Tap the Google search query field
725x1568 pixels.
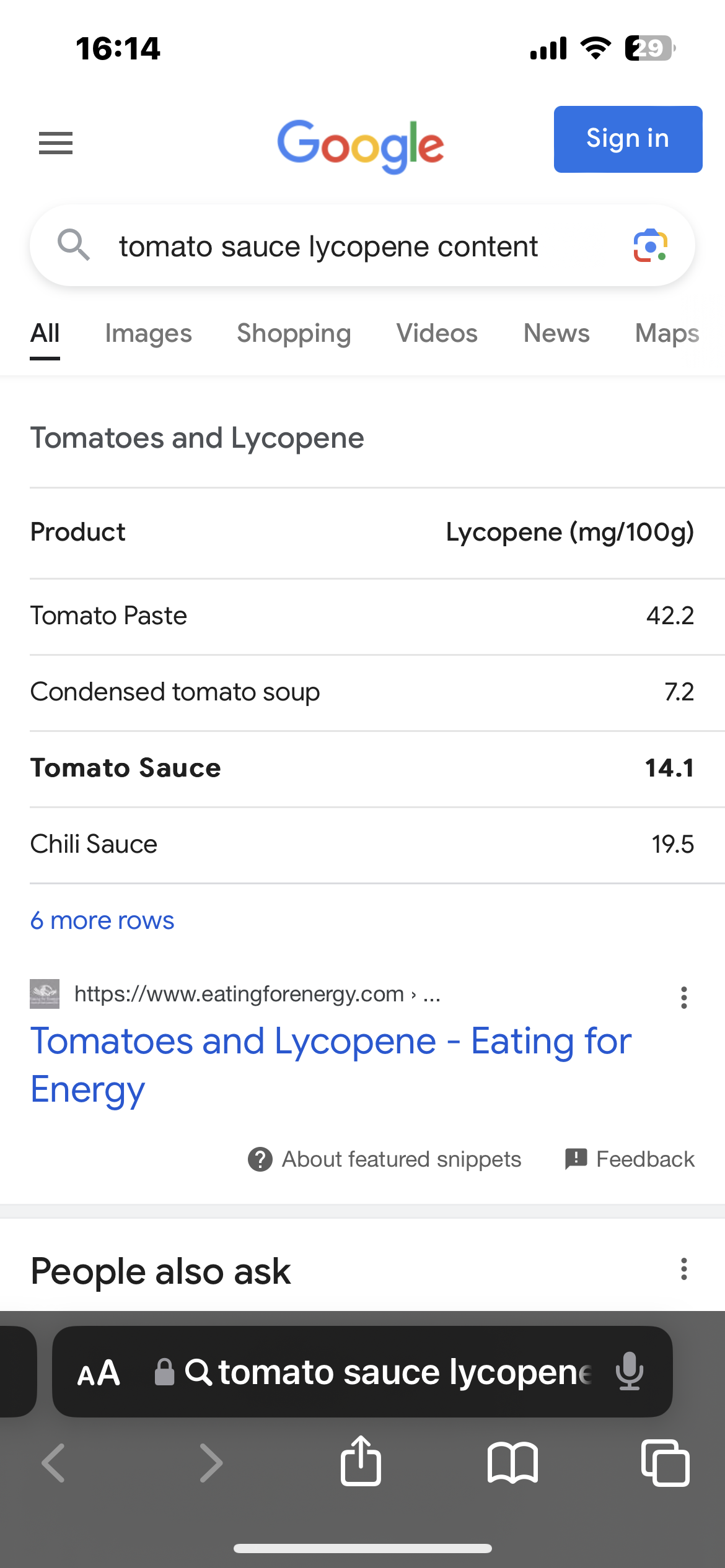click(328, 246)
